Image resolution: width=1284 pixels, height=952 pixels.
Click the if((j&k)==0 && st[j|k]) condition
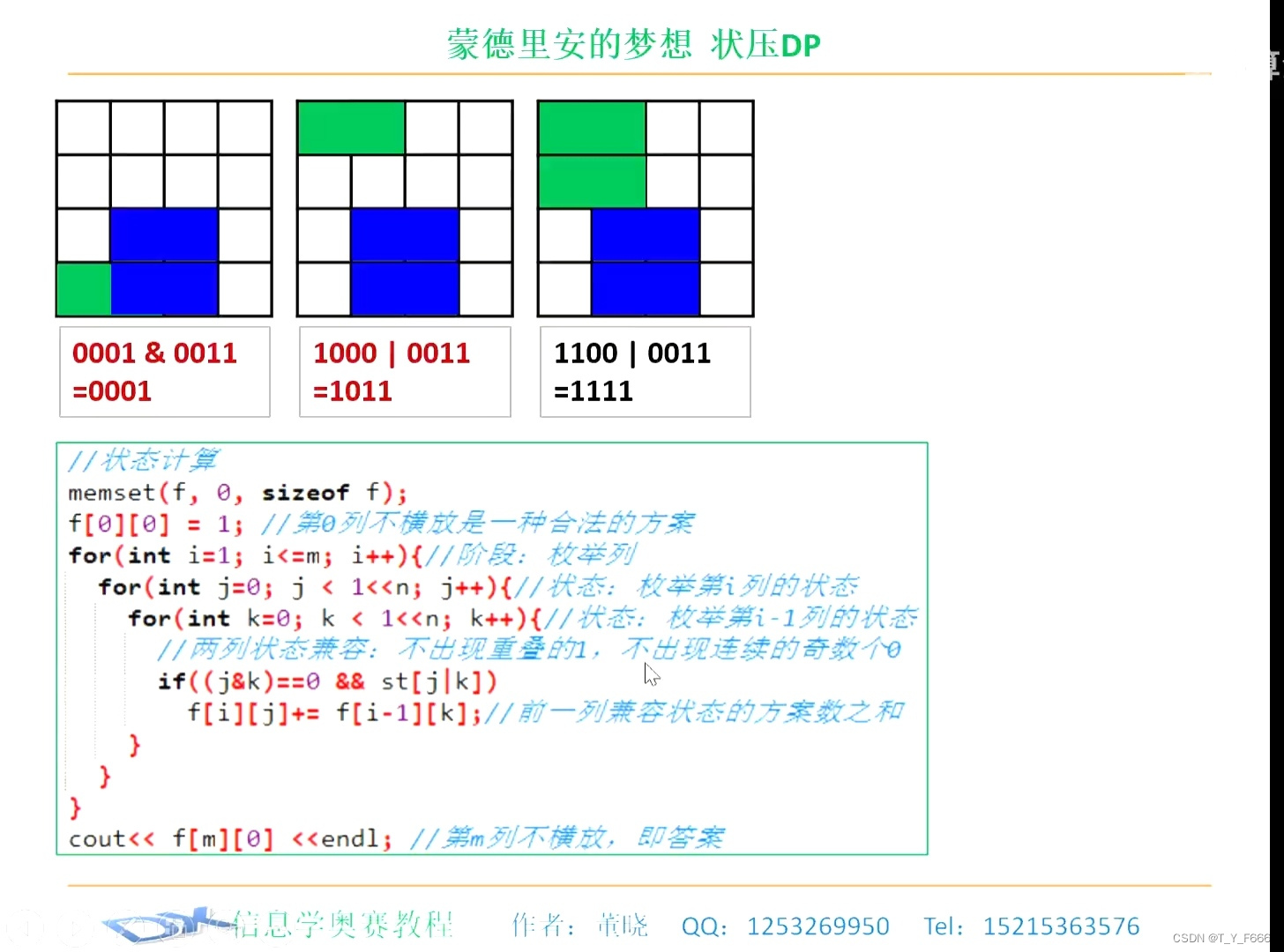(328, 681)
